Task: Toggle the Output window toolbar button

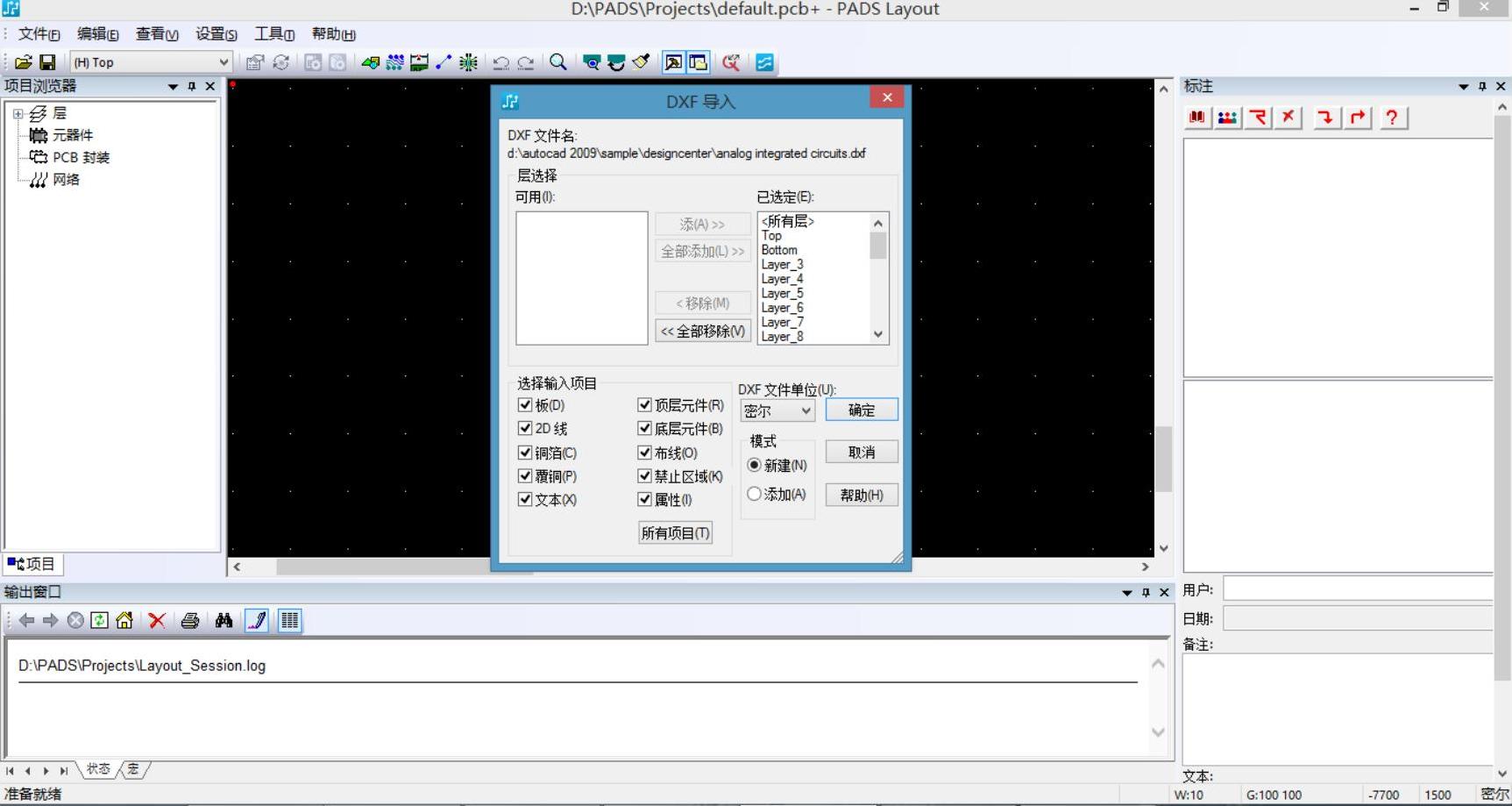Action: tap(673, 62)
